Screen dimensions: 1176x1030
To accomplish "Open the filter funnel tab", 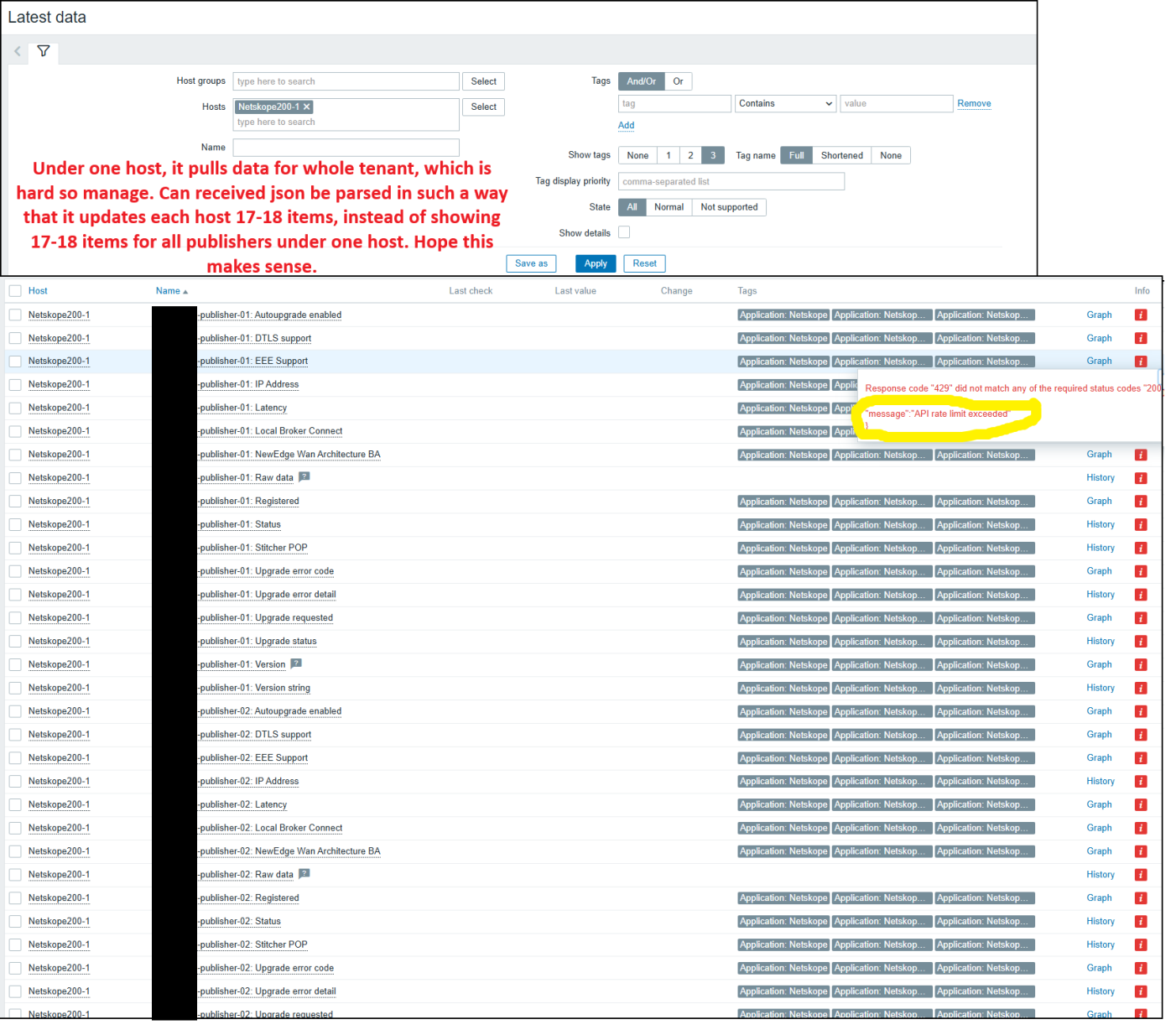I will point(43,51).
